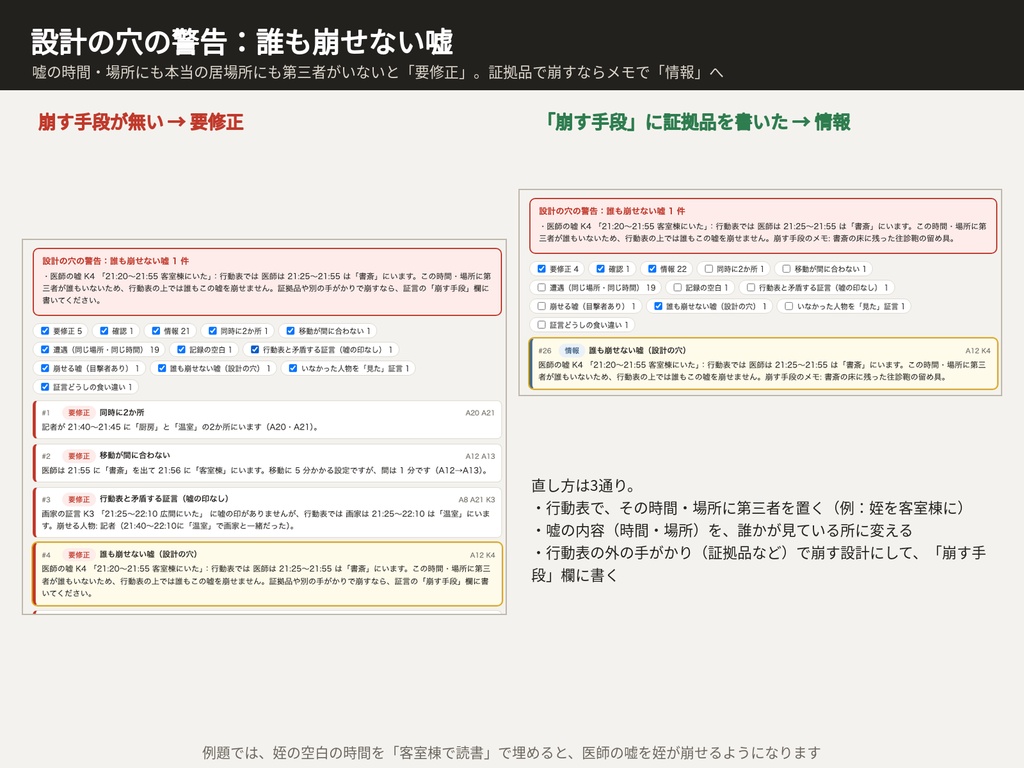Uncheck checked いなかった人物を「見た」証言 1 filter
The image size is (1024, 768).
point(293,368)
